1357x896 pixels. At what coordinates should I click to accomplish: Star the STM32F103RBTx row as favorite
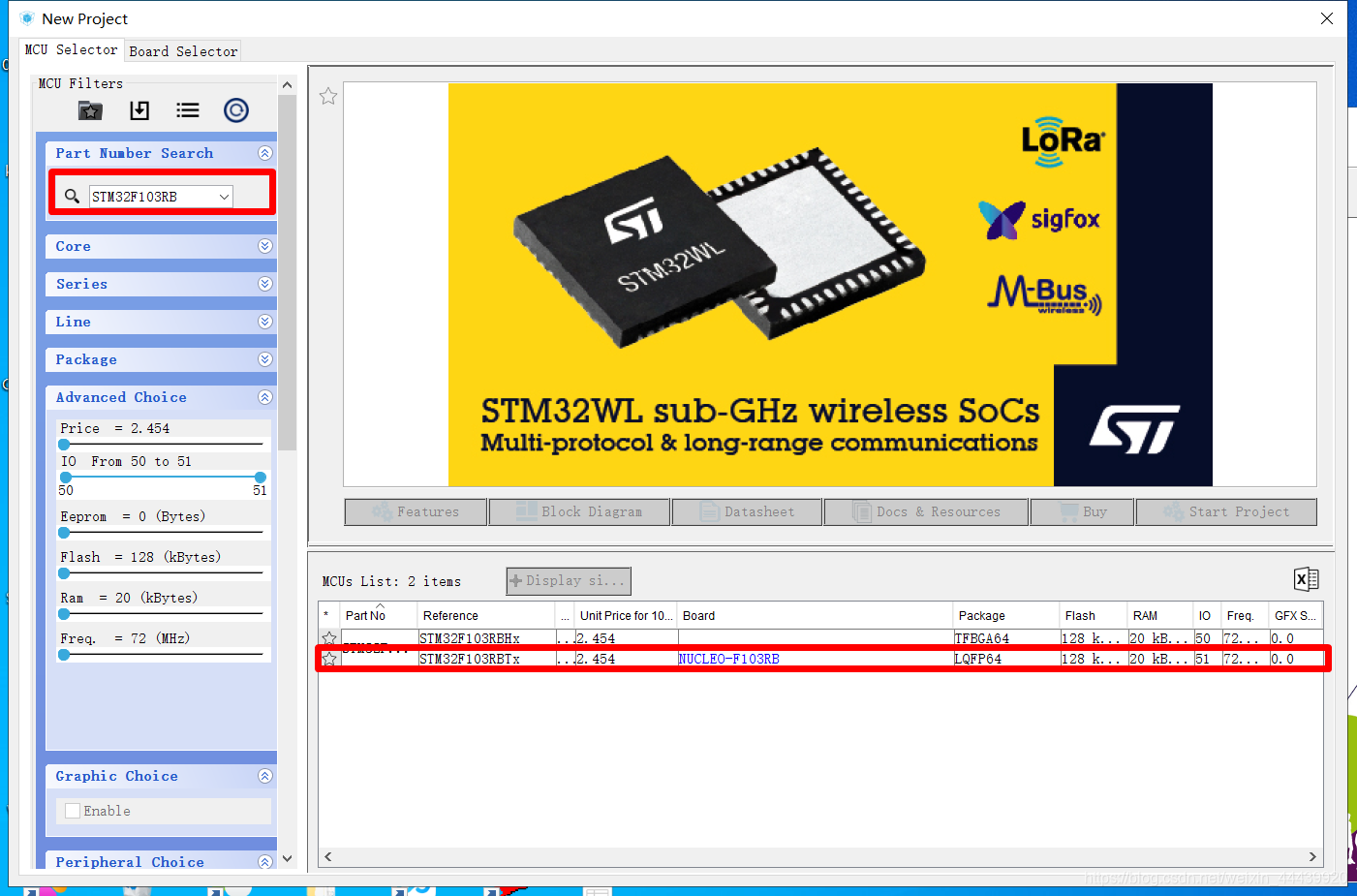(329, 659)
